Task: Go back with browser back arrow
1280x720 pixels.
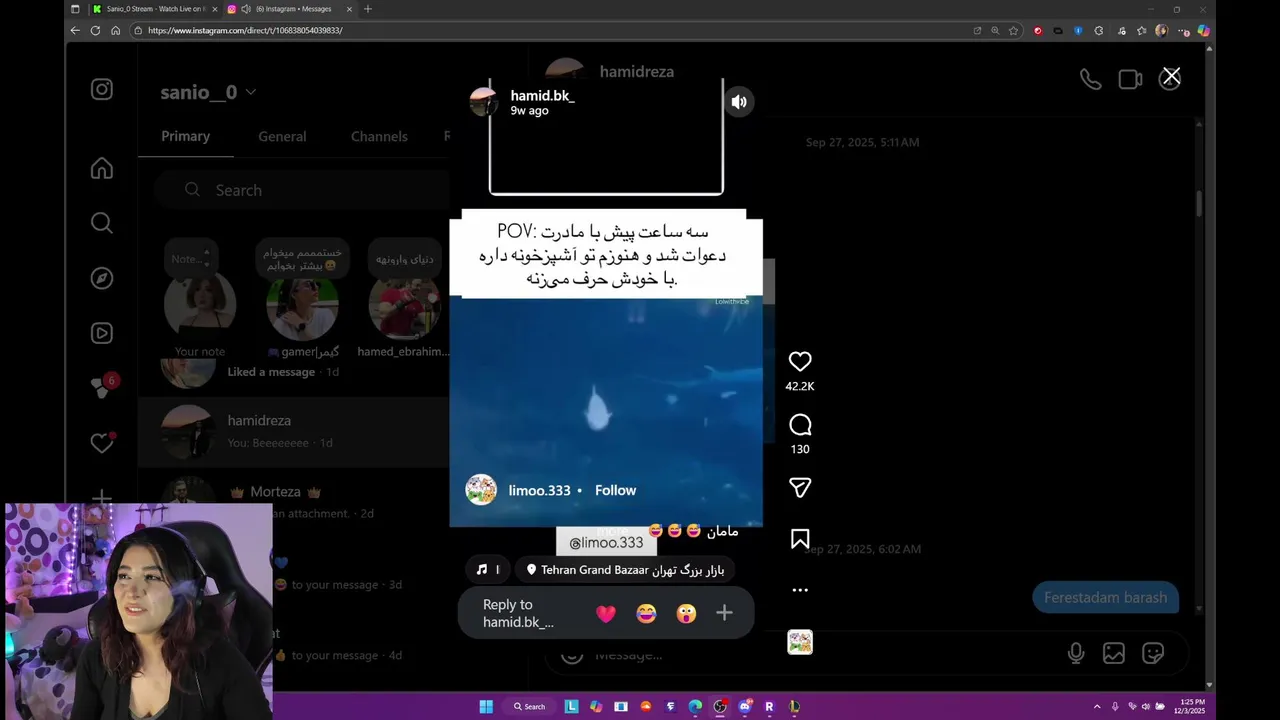Action: [x=75, y=30]
